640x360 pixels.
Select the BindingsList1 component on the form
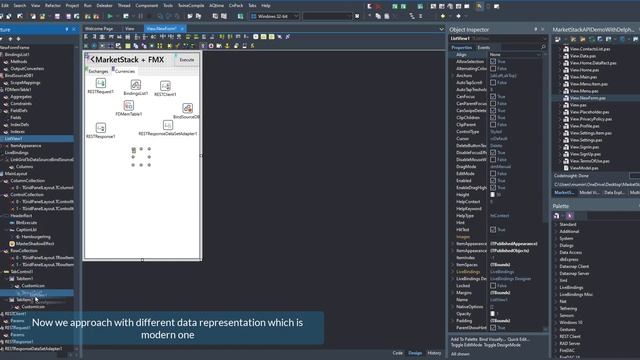pos(136,85)
